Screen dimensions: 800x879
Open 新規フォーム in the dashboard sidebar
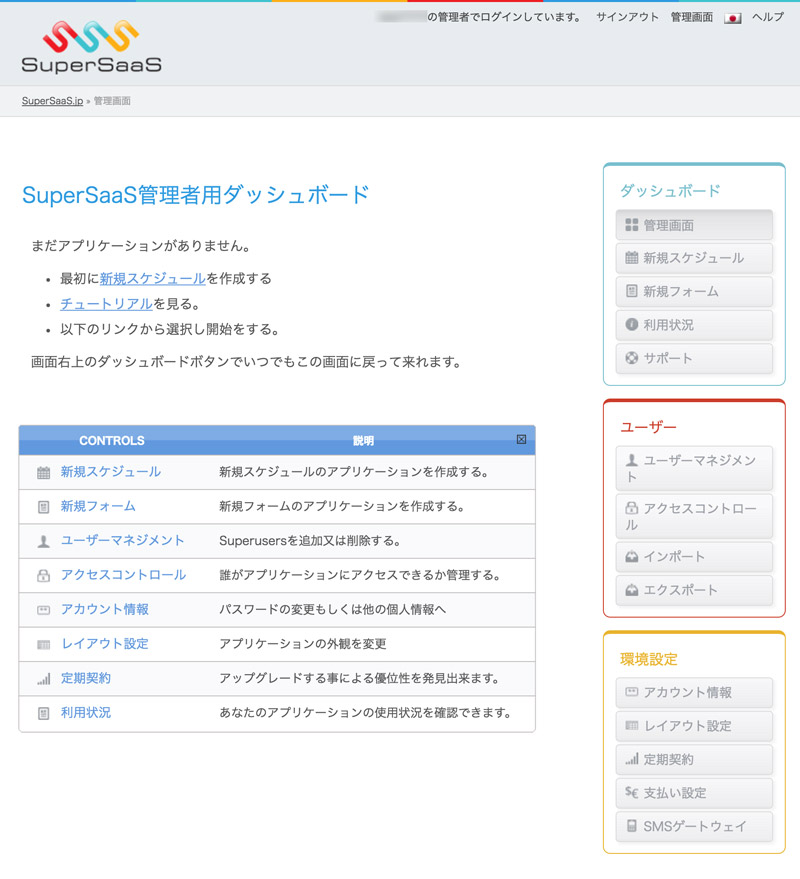694,292
